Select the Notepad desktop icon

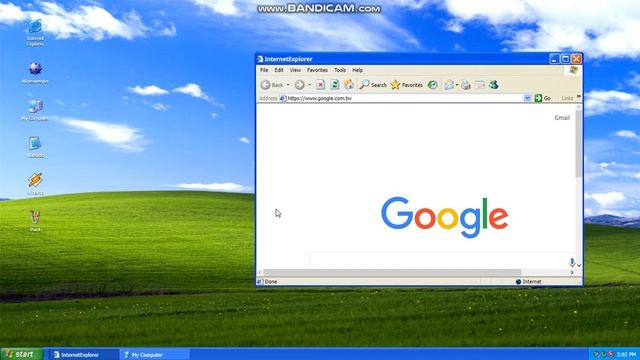[35, 147]
